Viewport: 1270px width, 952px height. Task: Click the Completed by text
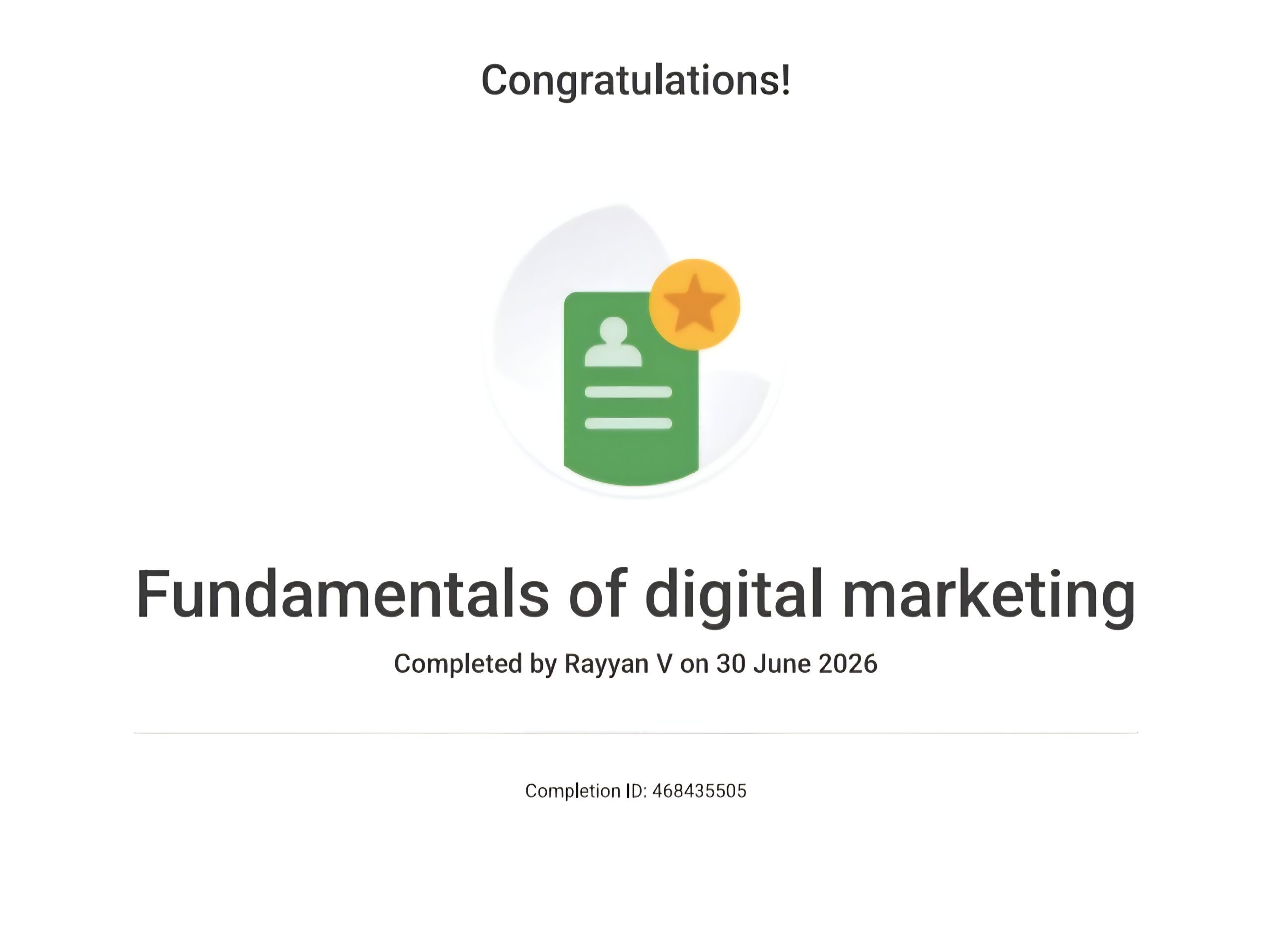475,664
